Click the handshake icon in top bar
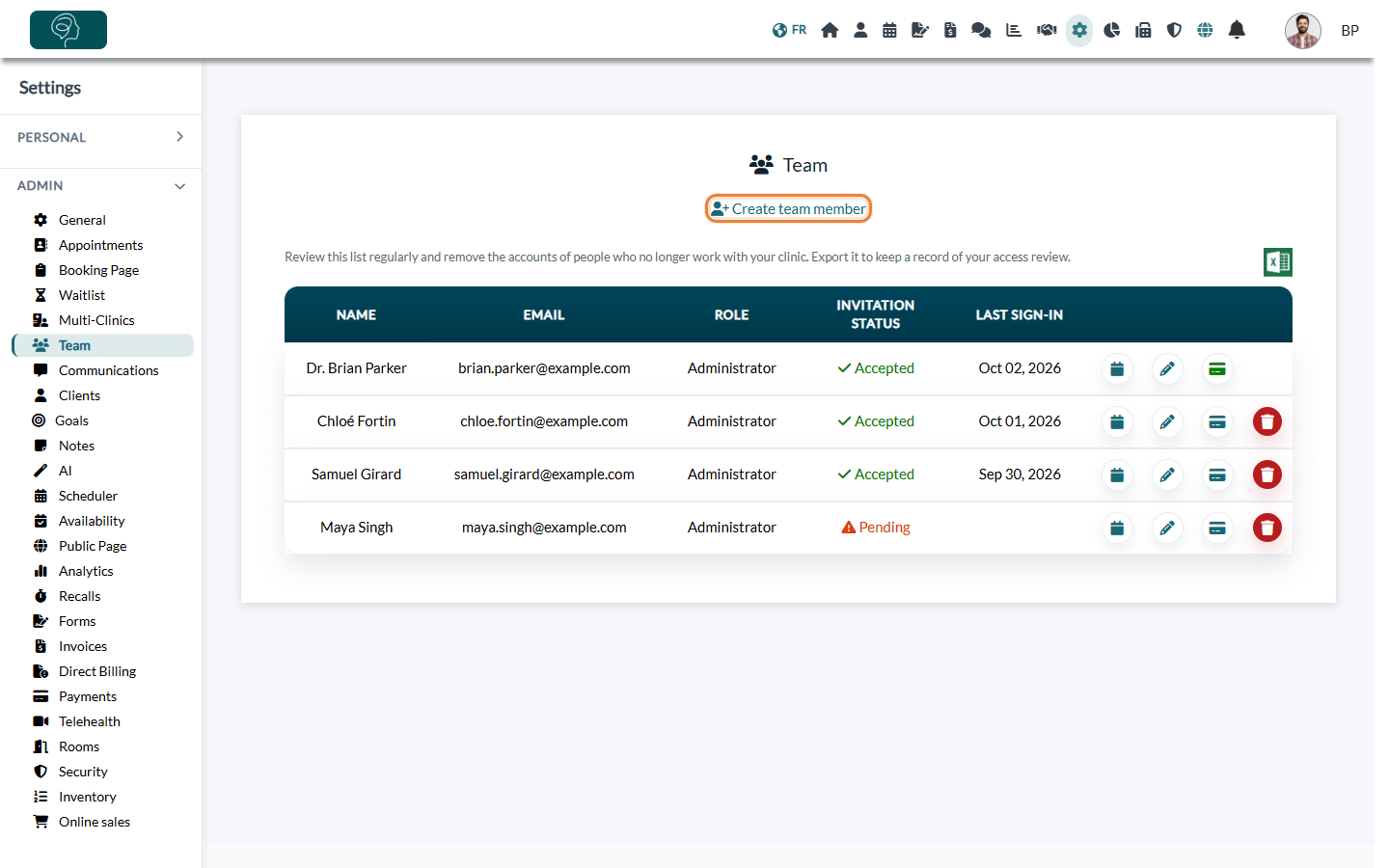The height and width of the screenshot is (868, 1389). 1047,30
